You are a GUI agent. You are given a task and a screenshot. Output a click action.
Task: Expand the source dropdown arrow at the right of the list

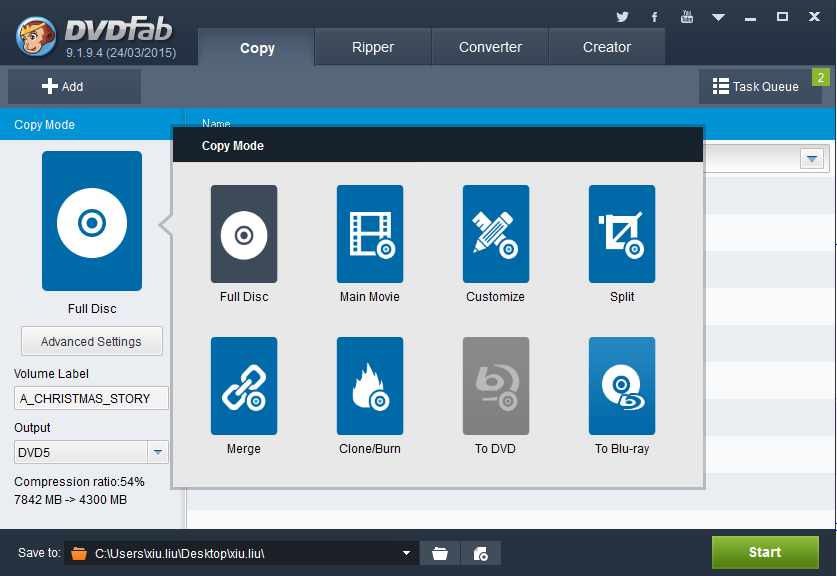point(812,159)
